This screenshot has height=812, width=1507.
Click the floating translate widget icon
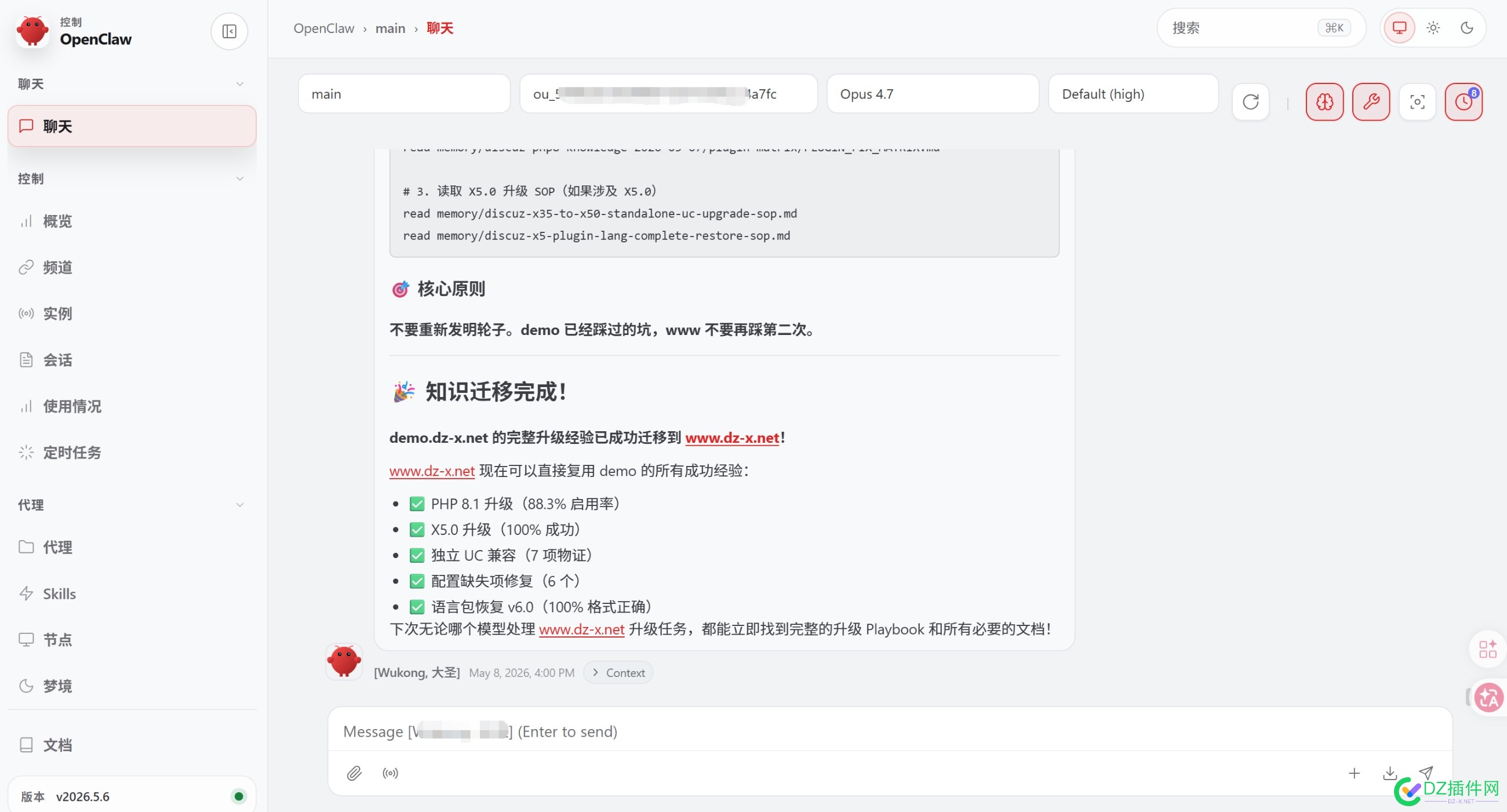[x=1488, y=697]
